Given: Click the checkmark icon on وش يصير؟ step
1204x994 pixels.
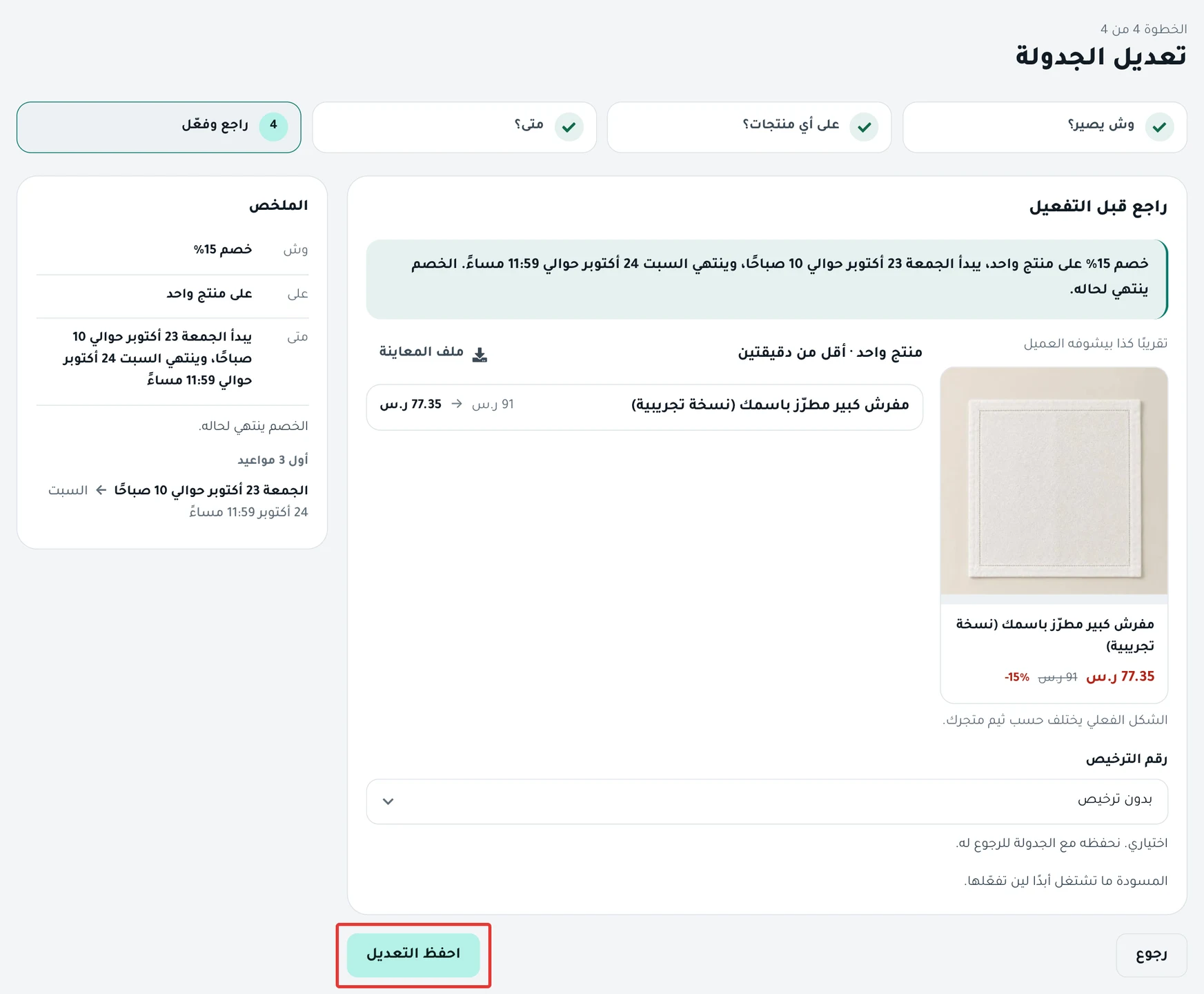Looking at the screenshot, I should tap(1159, 127).
